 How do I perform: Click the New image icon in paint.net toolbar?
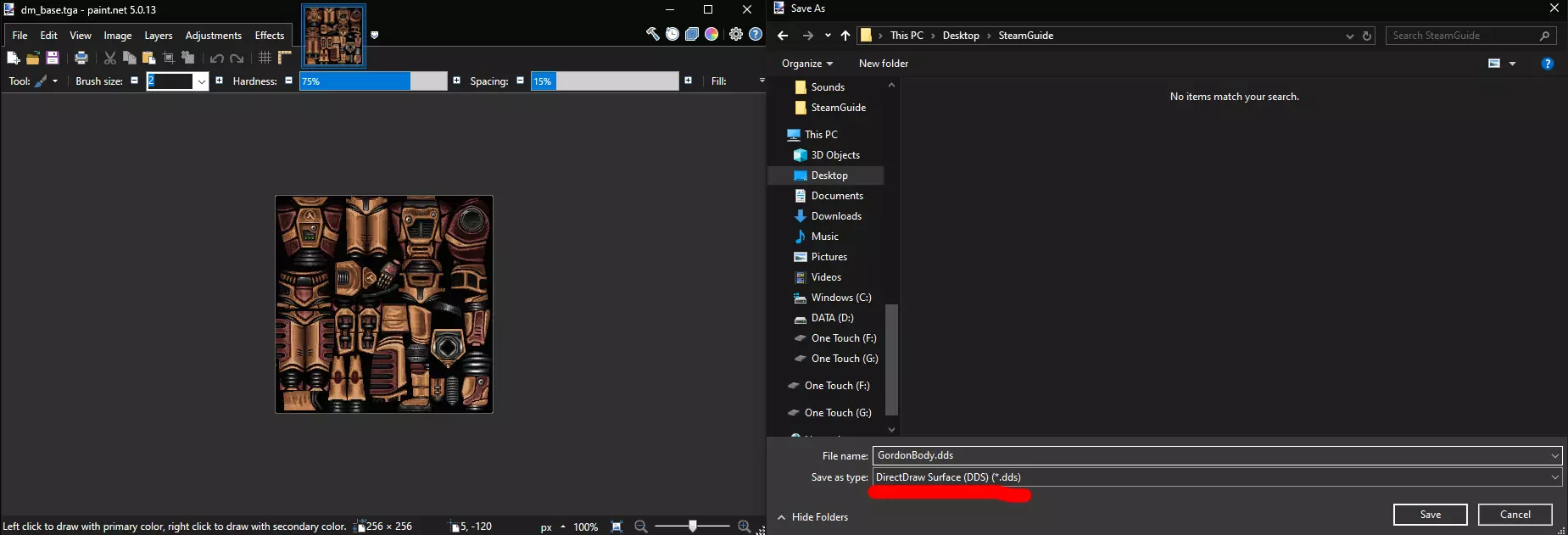point(13,58)
